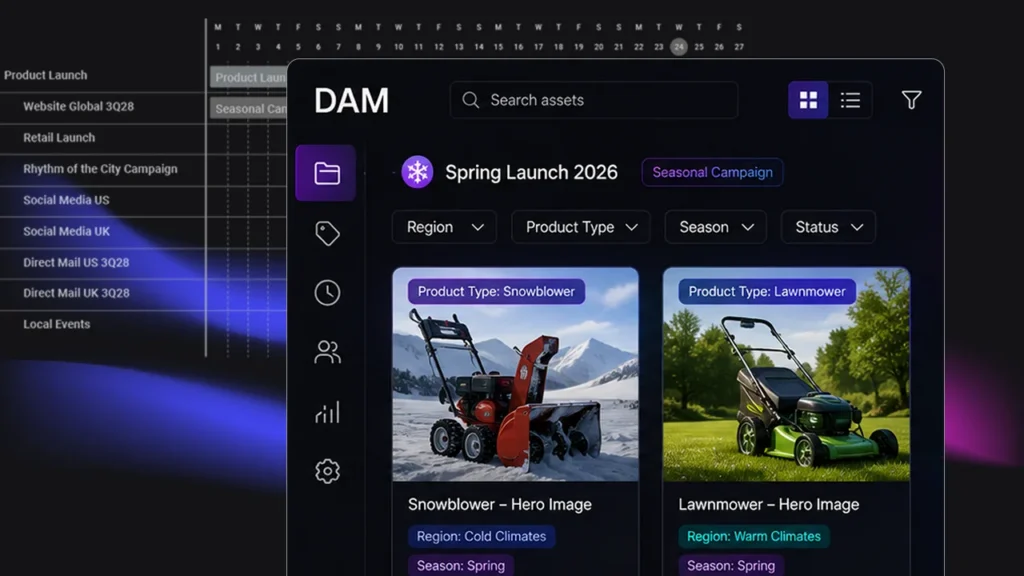Open the Product Type dropdown
Image resolution: width=1024 pixels, height=576 pixels.
coord(581,227)
